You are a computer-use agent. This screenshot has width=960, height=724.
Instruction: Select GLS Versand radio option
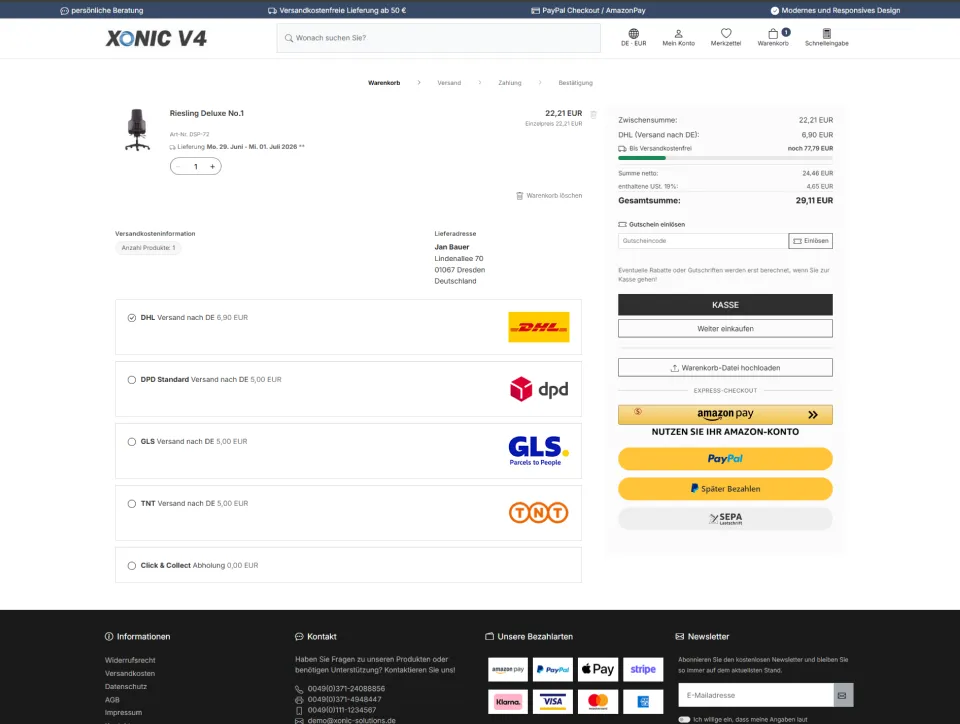132,442
